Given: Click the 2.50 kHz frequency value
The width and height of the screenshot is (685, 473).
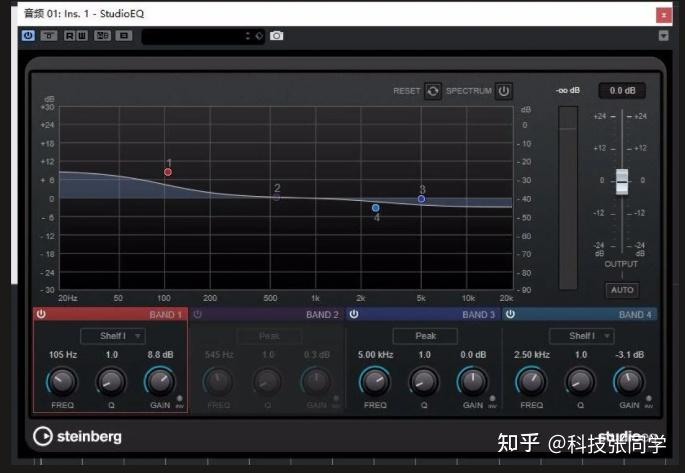Looking at the screenshot, I should 532,355.
